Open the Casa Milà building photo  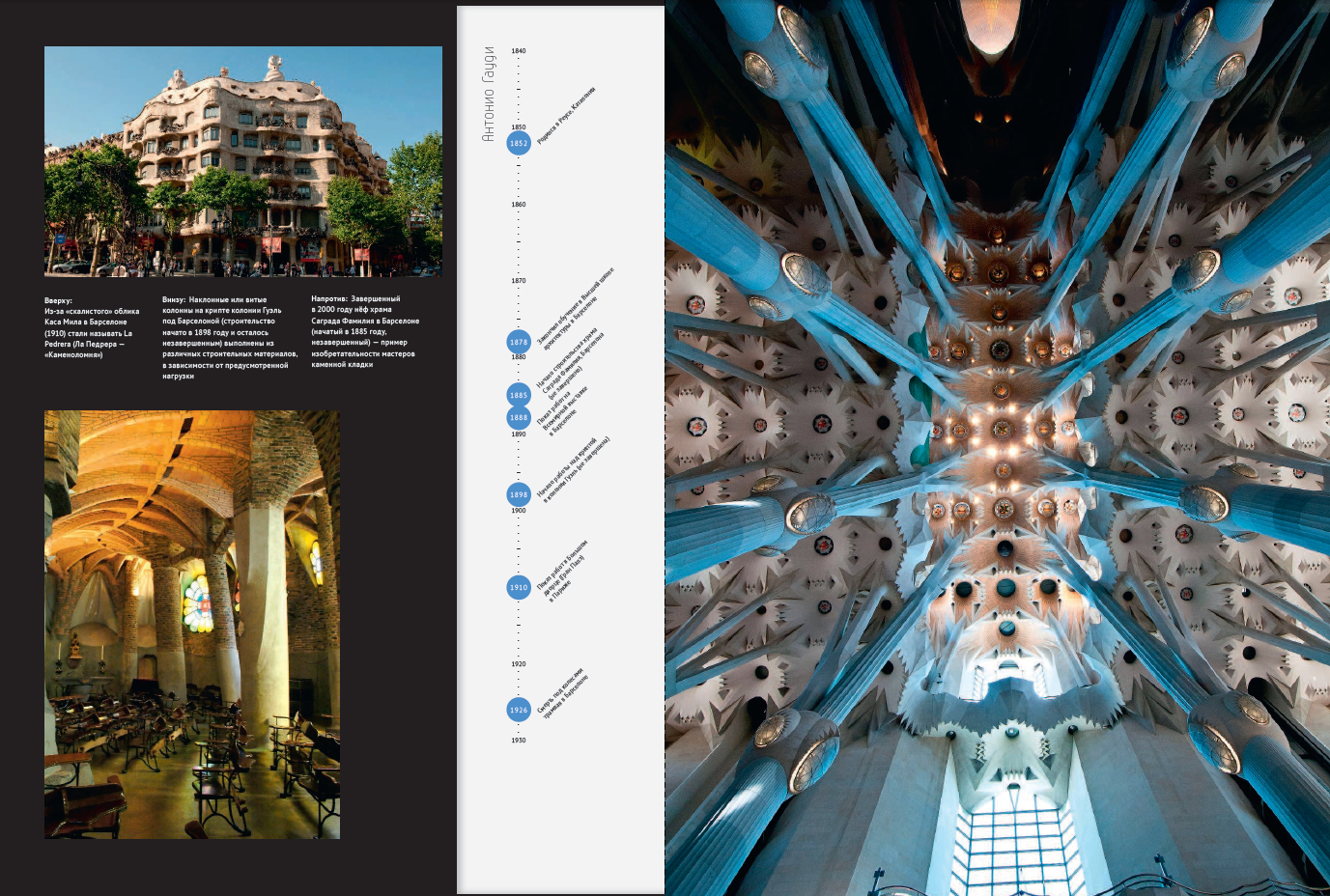click(x=243, y=161)
